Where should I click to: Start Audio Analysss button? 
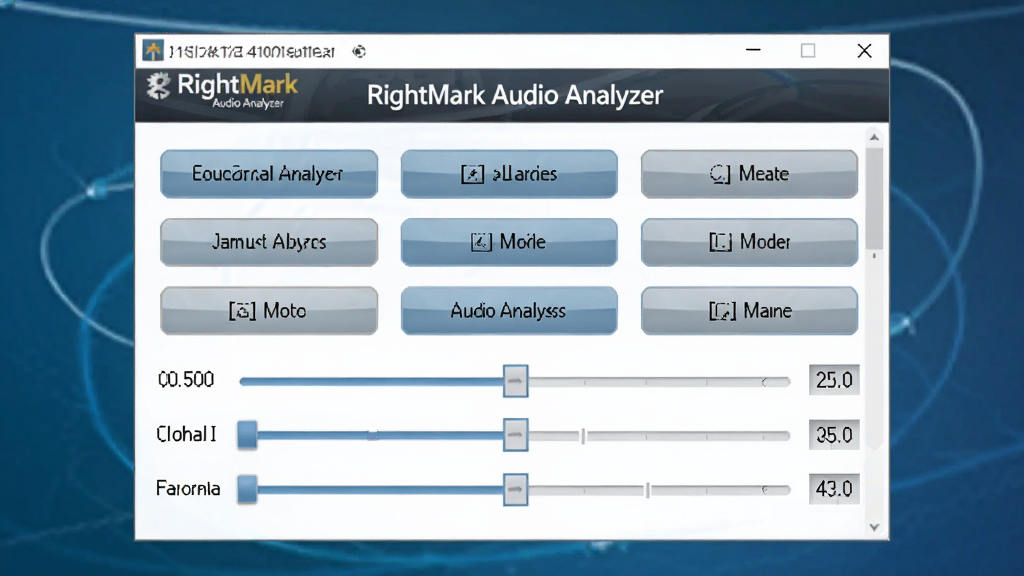[509, 311]
